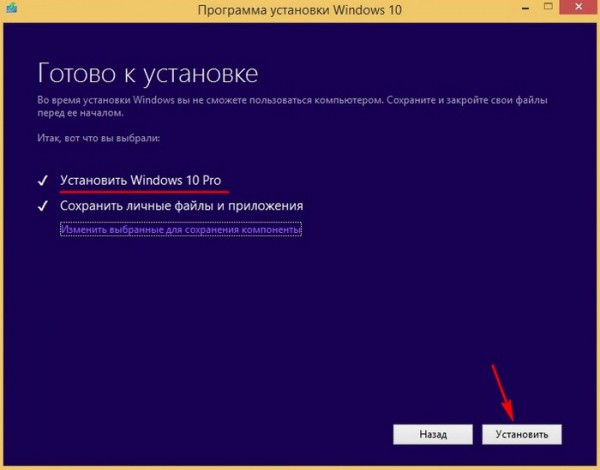Maximize the Windows 10 setup window

548,7
